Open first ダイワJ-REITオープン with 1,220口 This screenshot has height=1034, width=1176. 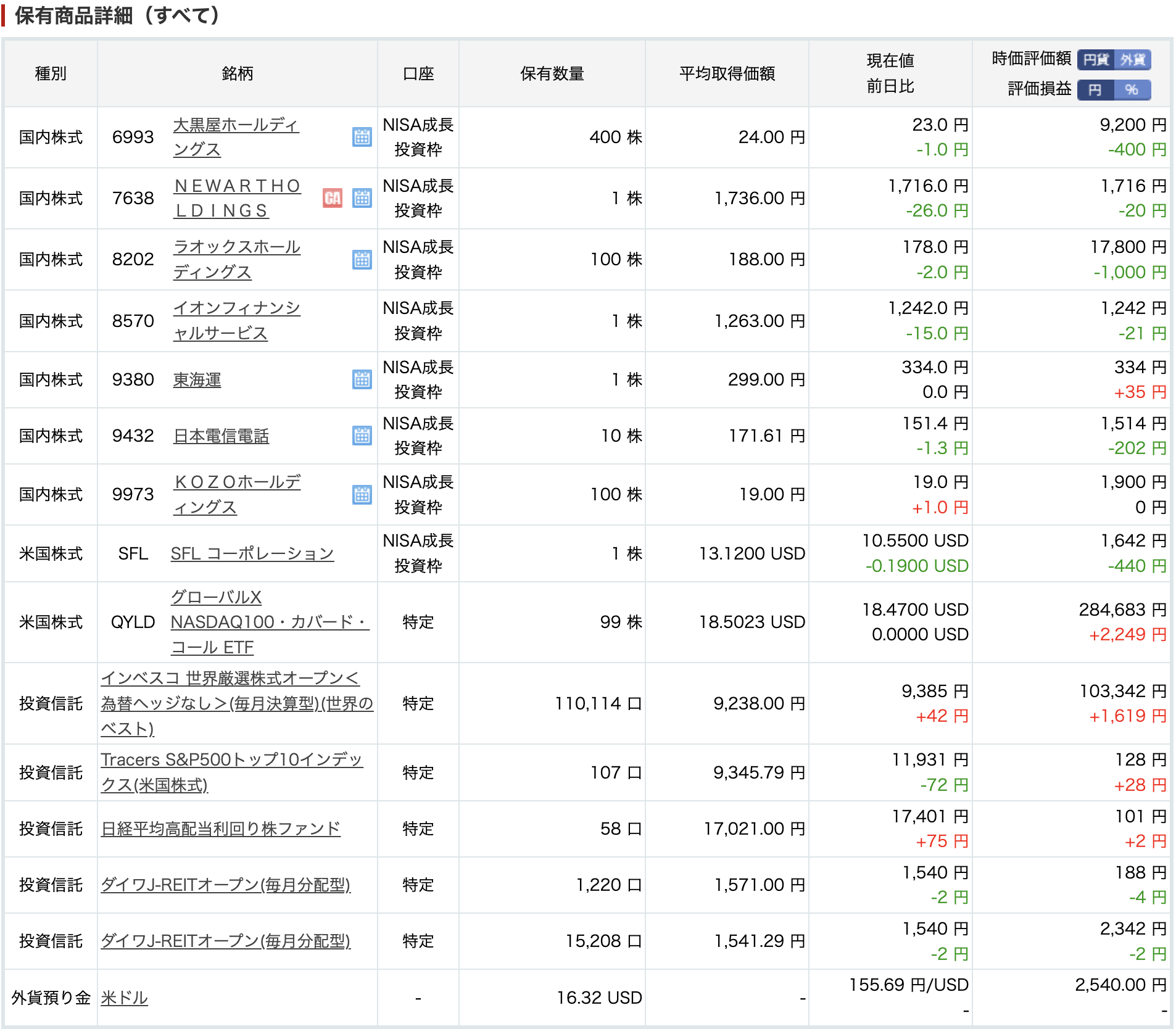tap(225, 885)
